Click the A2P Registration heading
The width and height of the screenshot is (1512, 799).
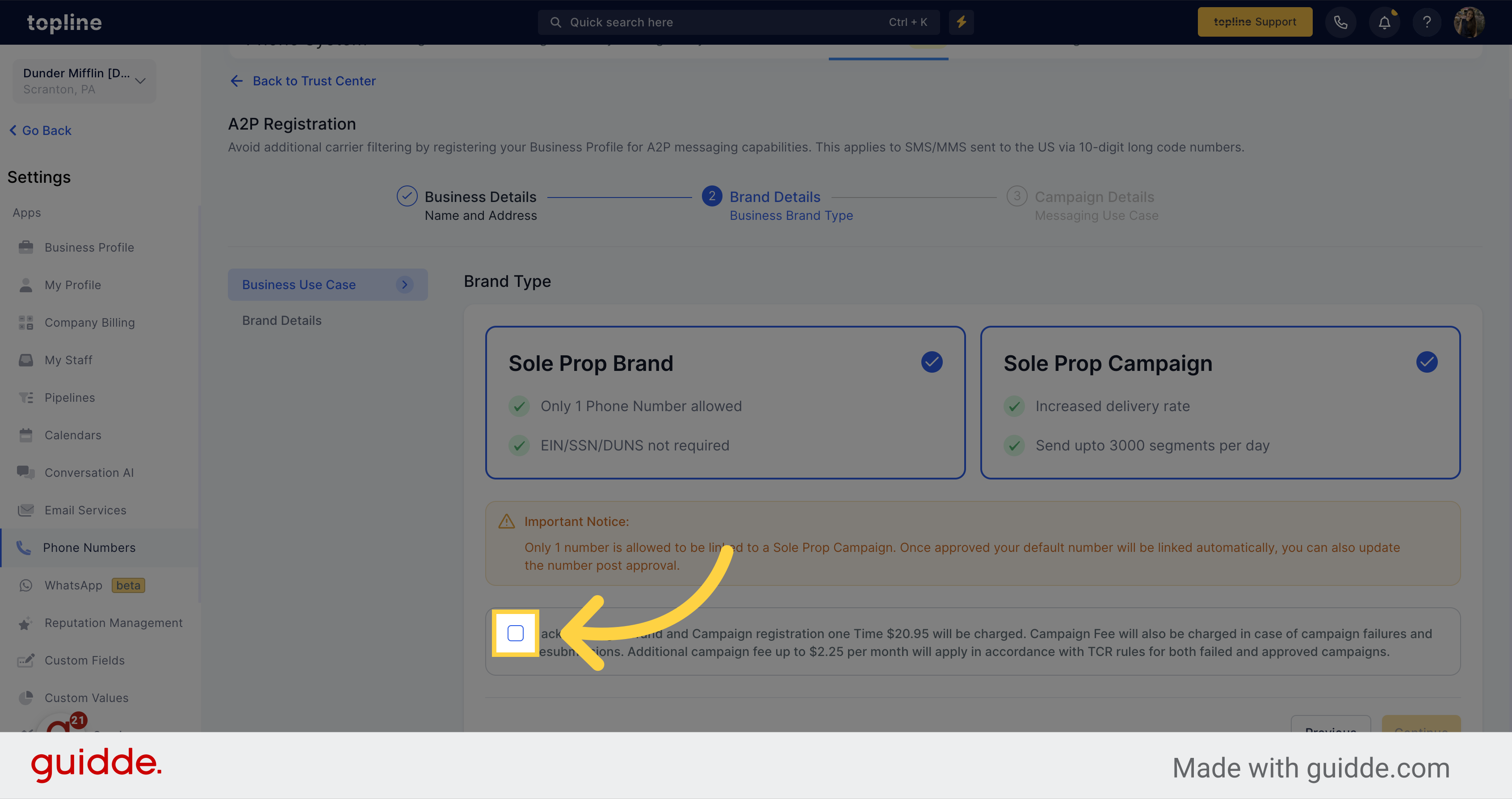(x=292, y=124)
